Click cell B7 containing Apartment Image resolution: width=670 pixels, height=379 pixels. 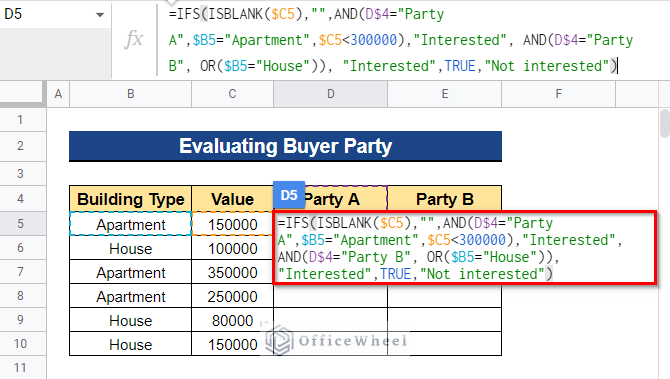click(x=131, y=272)
